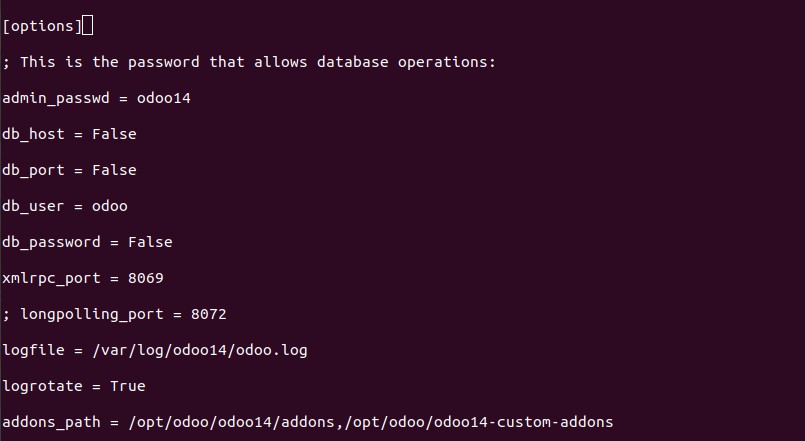Click the word password in the comment
805x441 pixels.
click(x=163, y=62)
